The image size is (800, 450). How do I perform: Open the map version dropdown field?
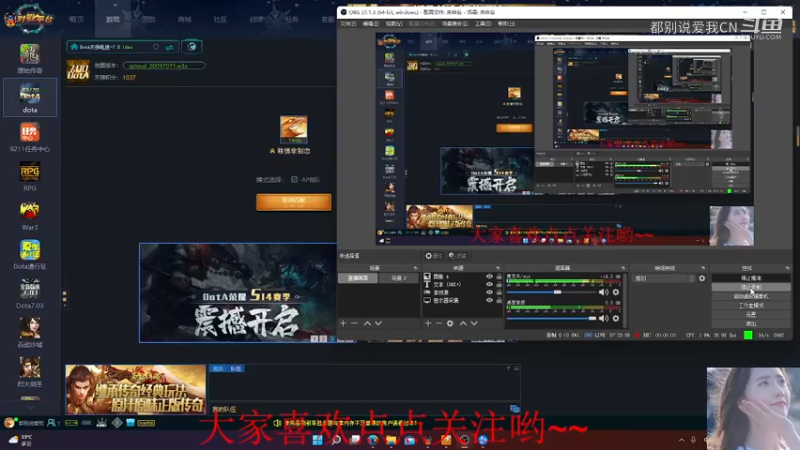coord(164,65)
